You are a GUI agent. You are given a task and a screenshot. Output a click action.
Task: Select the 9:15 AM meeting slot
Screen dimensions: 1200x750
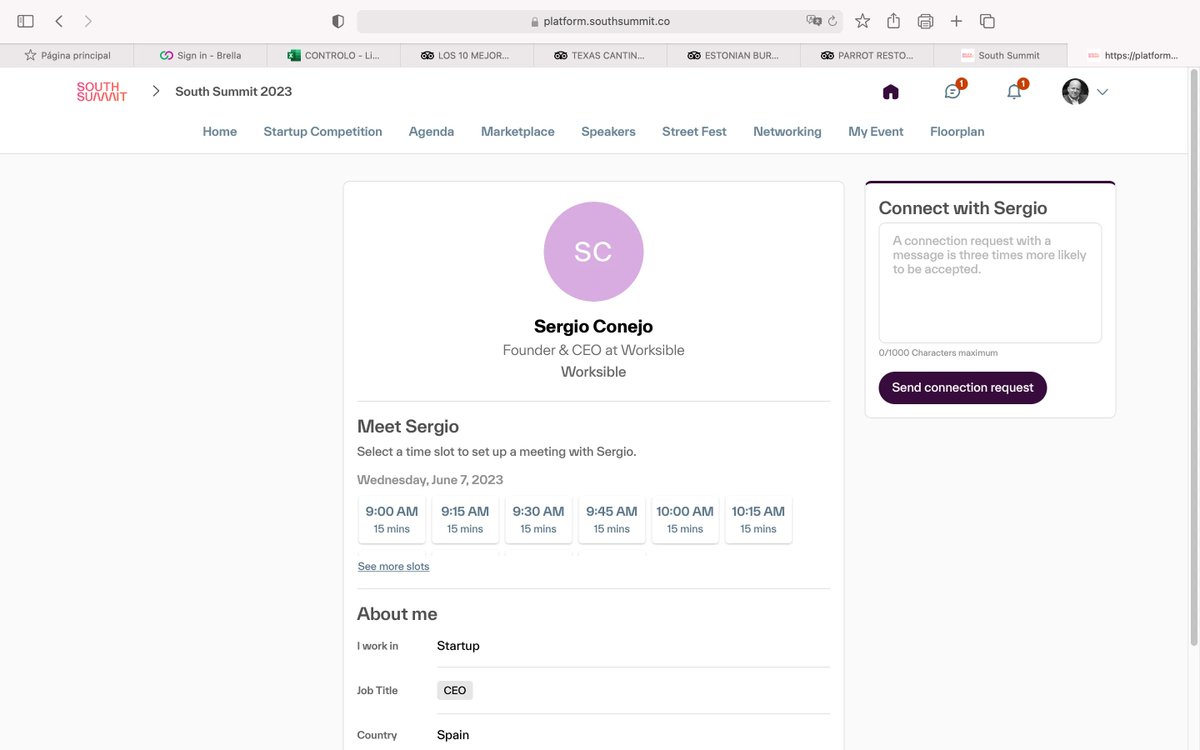[x=465, y=520]
